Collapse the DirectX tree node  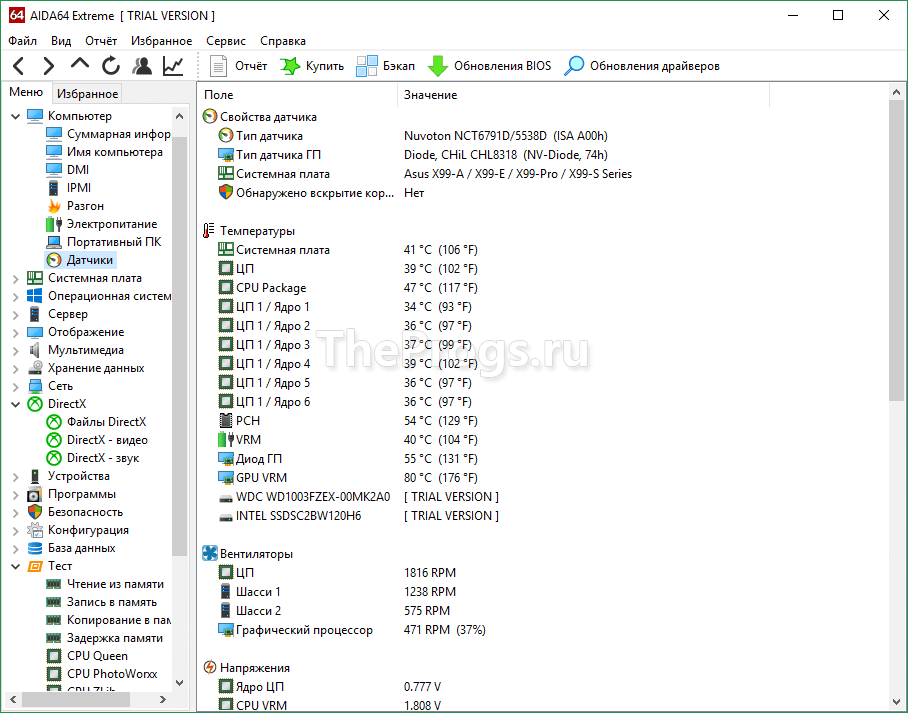(16, 404)
